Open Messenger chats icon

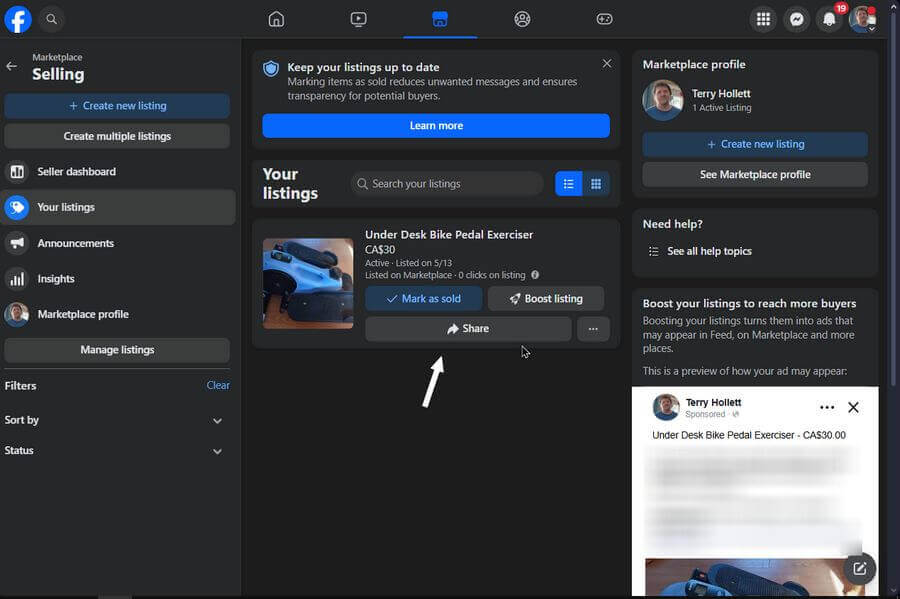pos(797,20)
